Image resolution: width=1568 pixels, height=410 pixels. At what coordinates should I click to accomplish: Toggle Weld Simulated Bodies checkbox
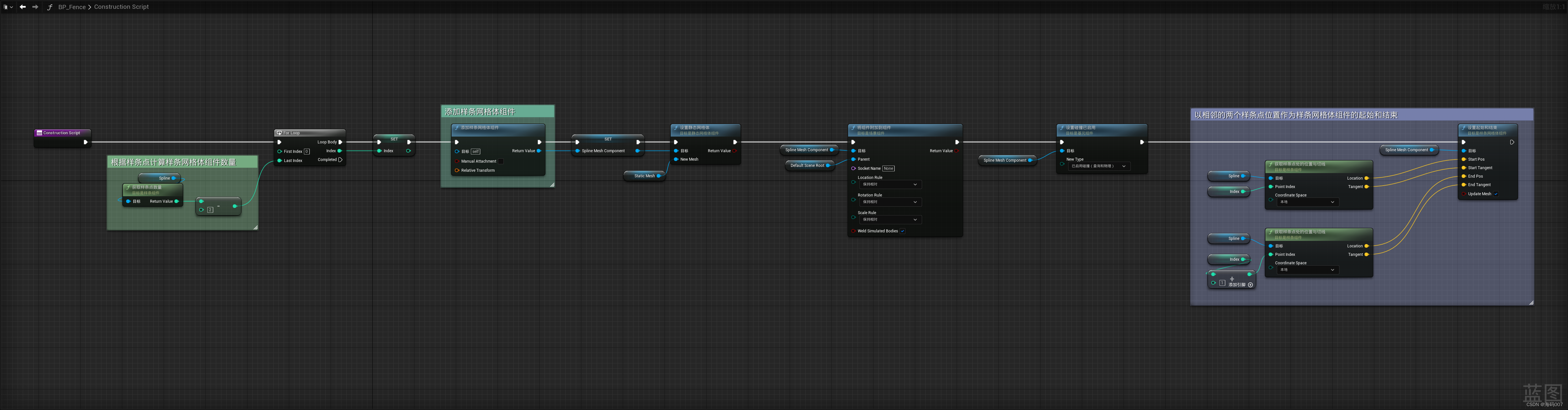tap(903, 231)
